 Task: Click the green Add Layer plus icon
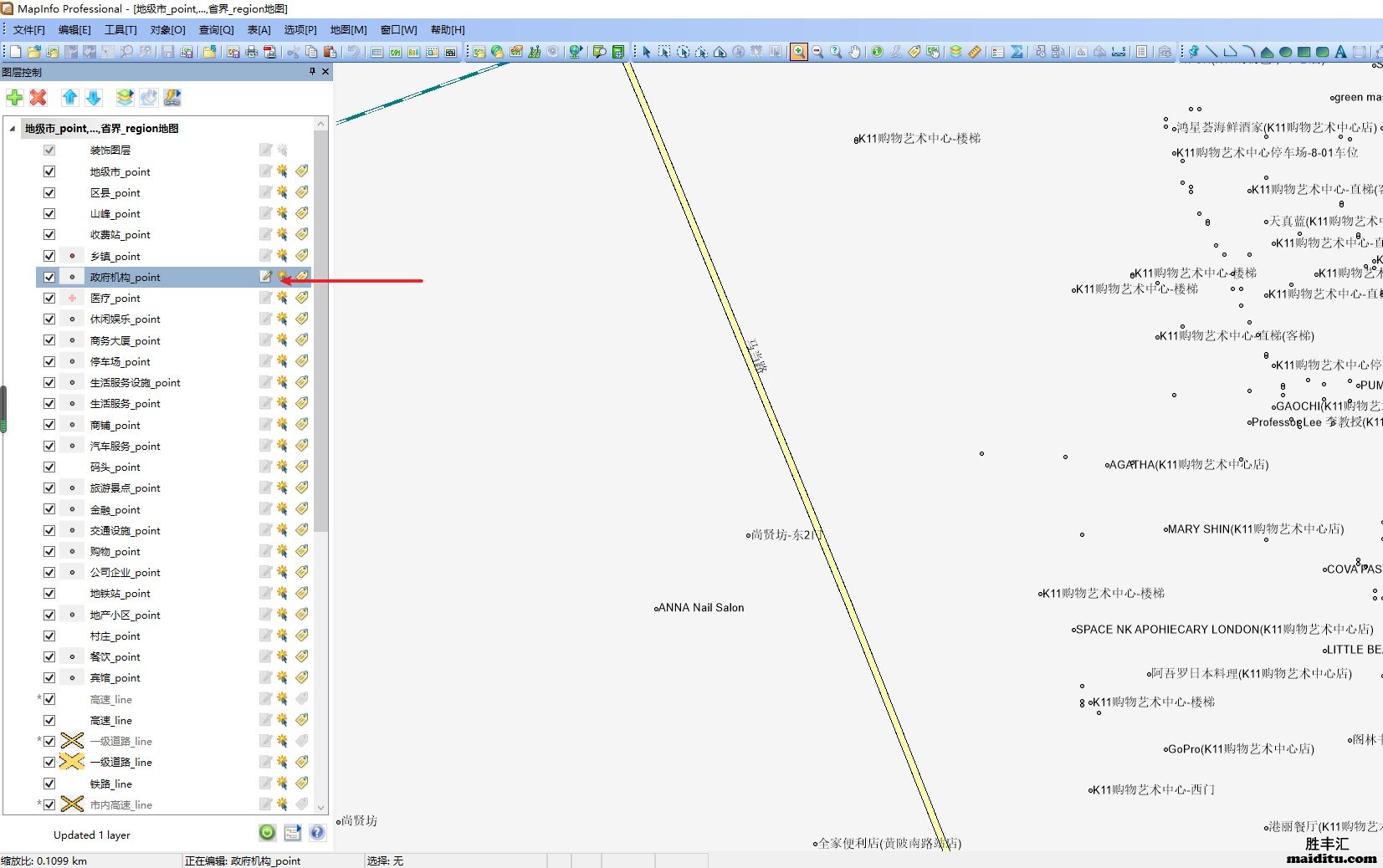pyautogui.click(x=14, y=98)
